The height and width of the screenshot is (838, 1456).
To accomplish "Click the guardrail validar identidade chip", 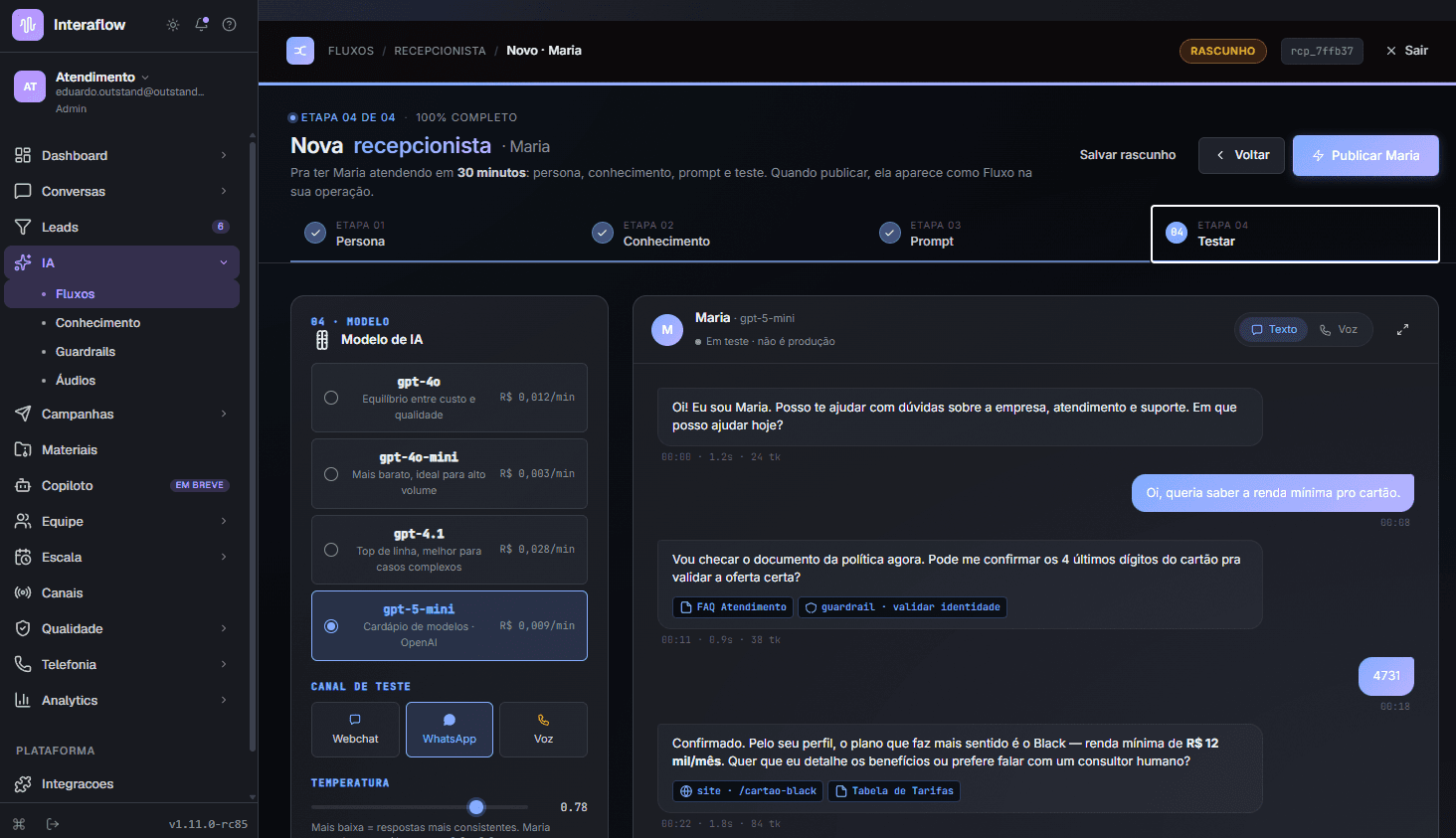I will (x=902, y=607).
